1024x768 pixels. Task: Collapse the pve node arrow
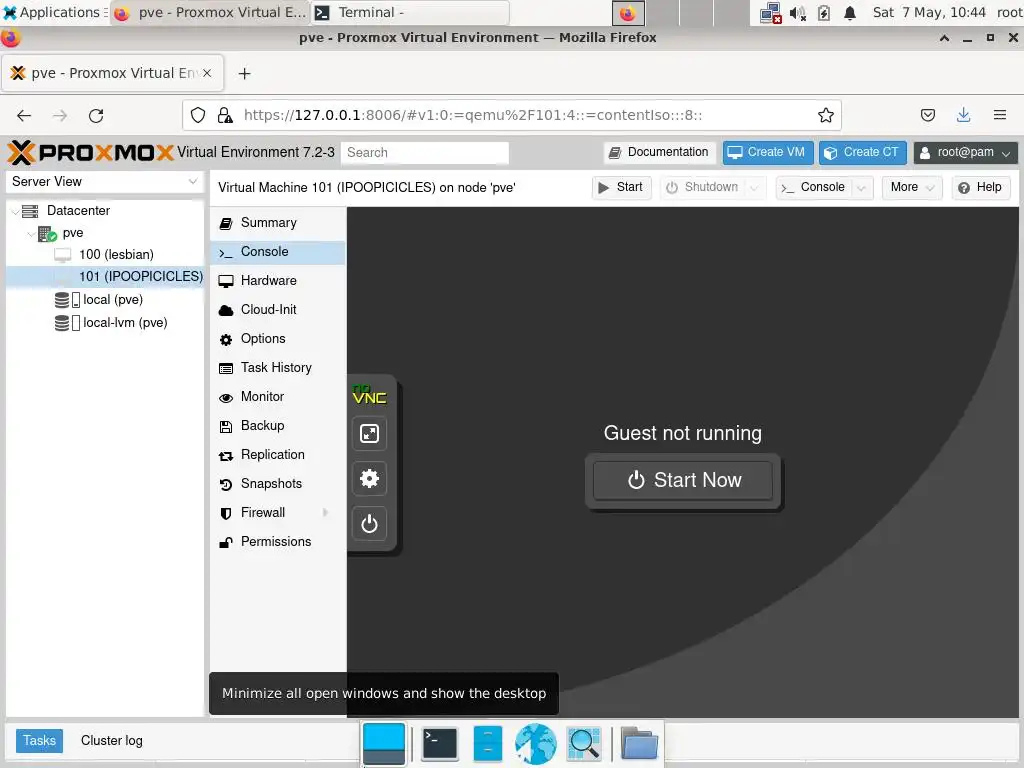tap(30, 233)
